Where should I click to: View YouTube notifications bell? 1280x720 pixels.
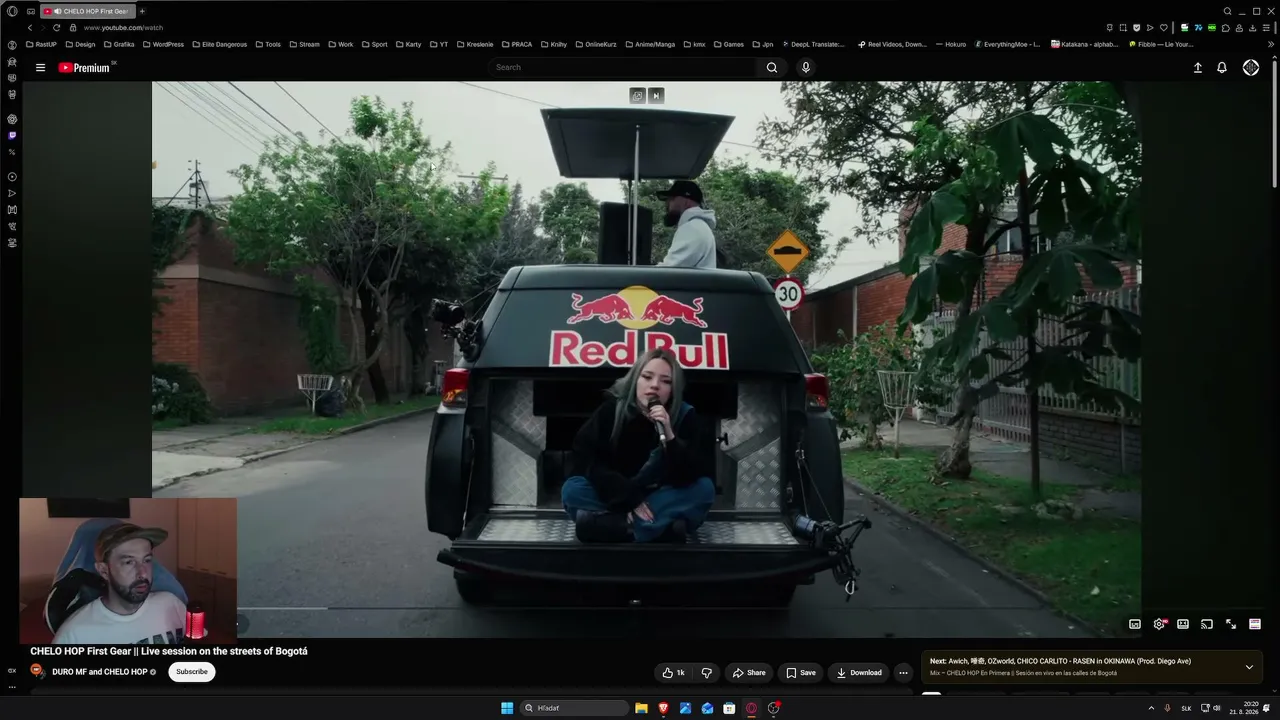tap(1222, 67)
